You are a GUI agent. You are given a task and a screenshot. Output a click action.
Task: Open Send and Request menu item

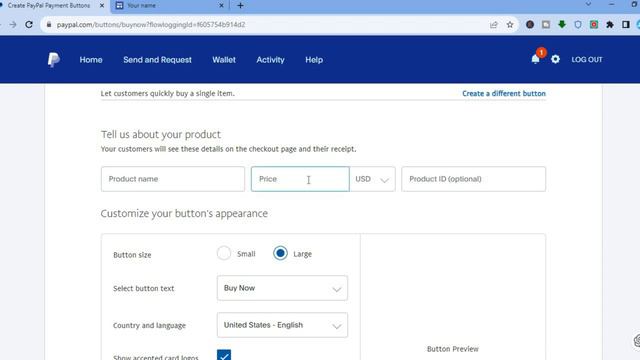[x=158, y=60]
